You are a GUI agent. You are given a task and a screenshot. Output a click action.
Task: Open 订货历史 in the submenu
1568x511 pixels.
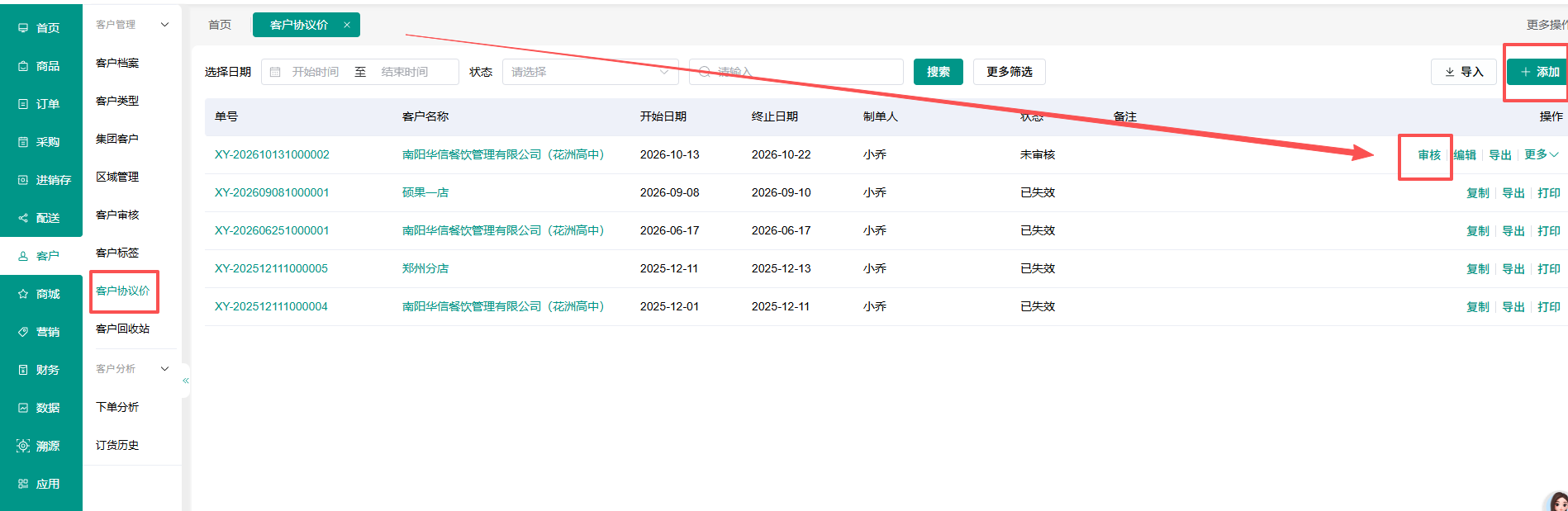point(117,445)
